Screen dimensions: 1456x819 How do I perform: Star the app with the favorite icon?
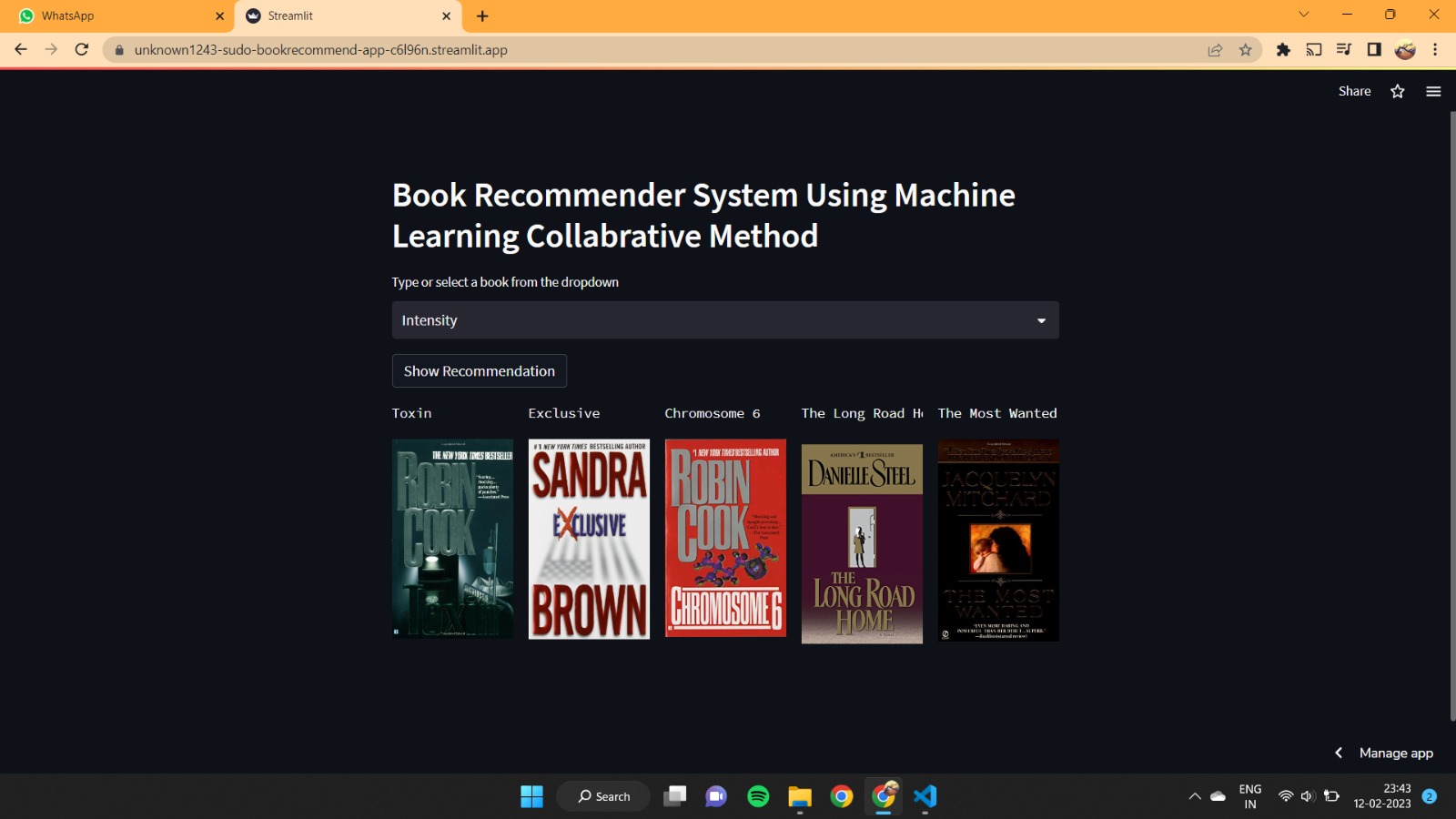point(1398,91)
